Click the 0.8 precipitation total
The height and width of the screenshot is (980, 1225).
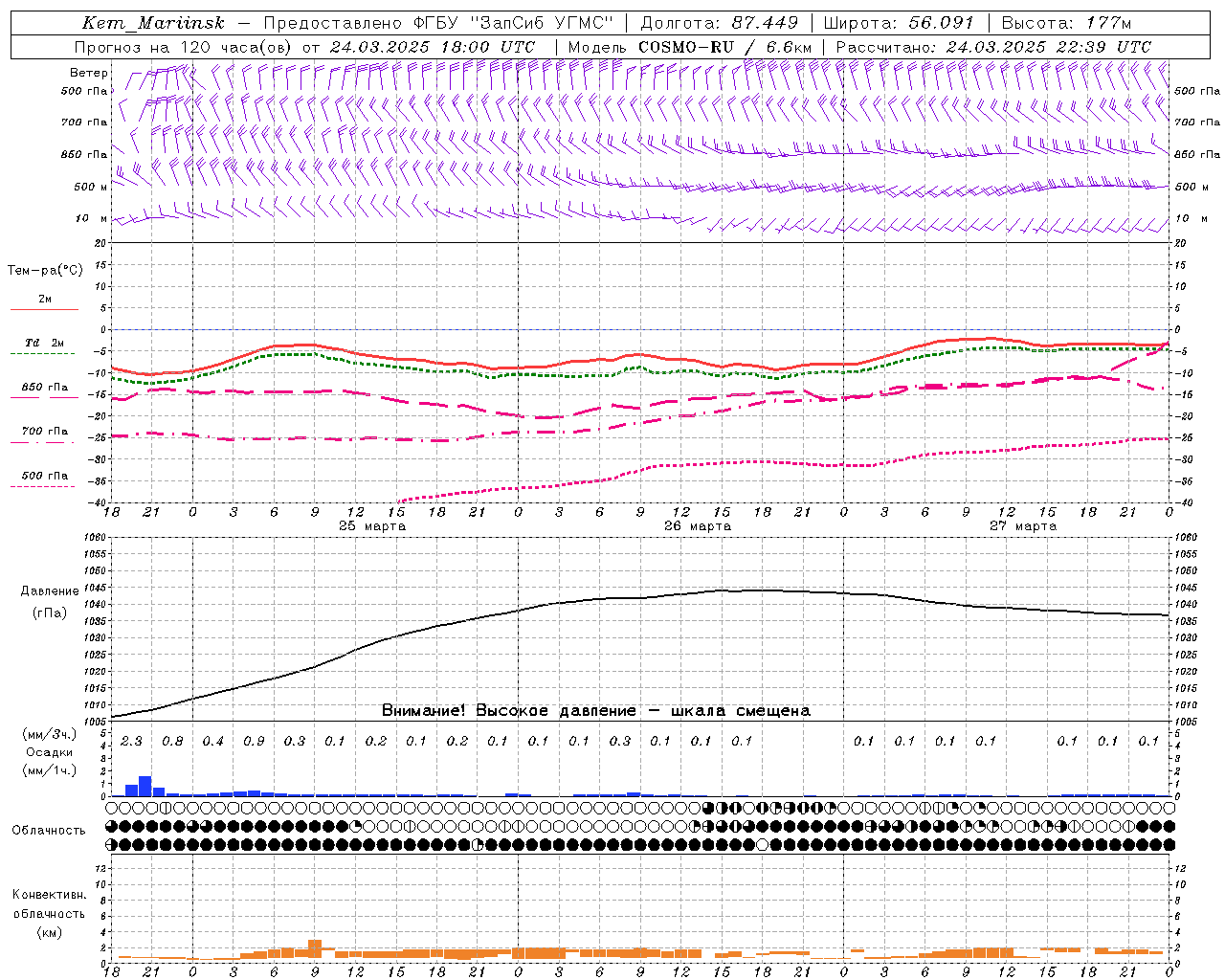(172, 741)
